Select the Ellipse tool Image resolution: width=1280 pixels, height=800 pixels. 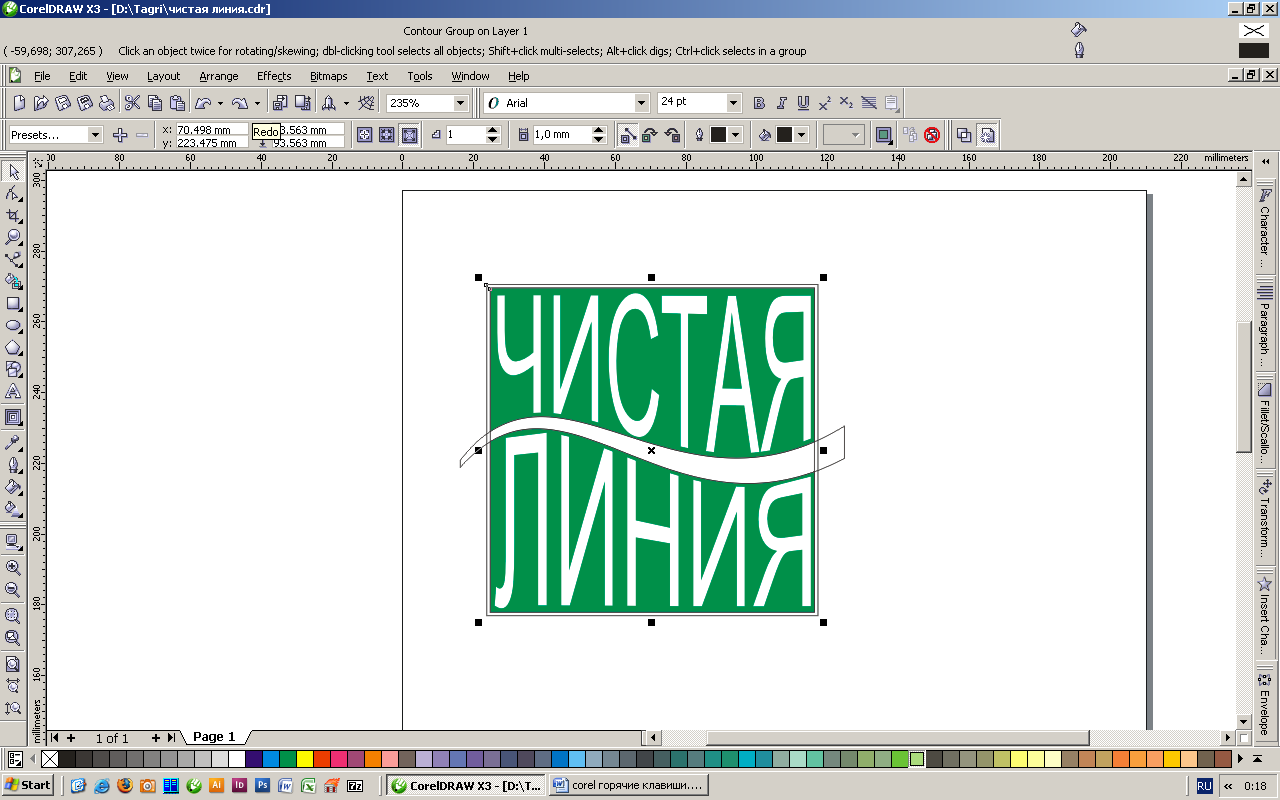tap(14, 326)
